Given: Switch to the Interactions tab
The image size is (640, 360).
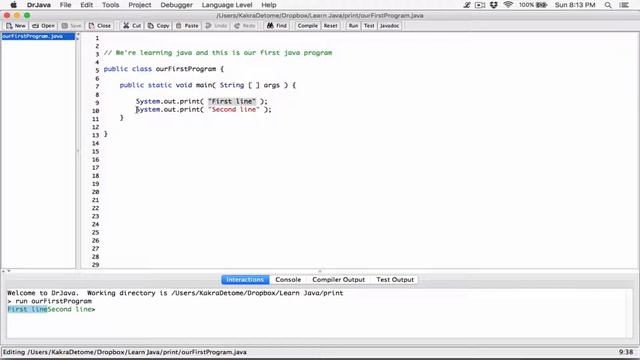Looking at the screenshot, I should (245, 280).
